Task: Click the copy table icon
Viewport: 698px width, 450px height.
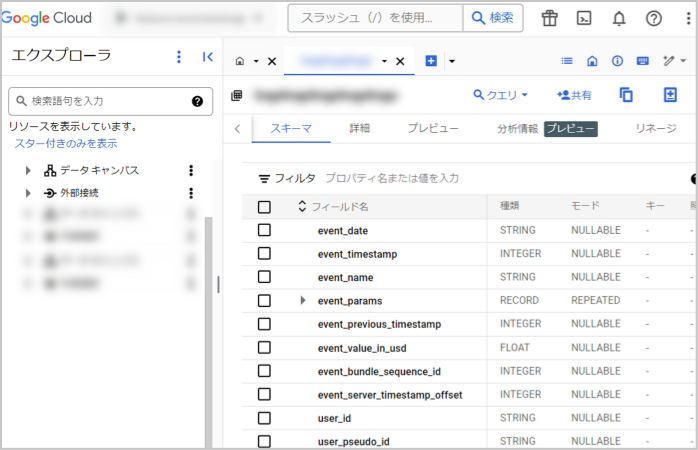Action: pos(626,95)
